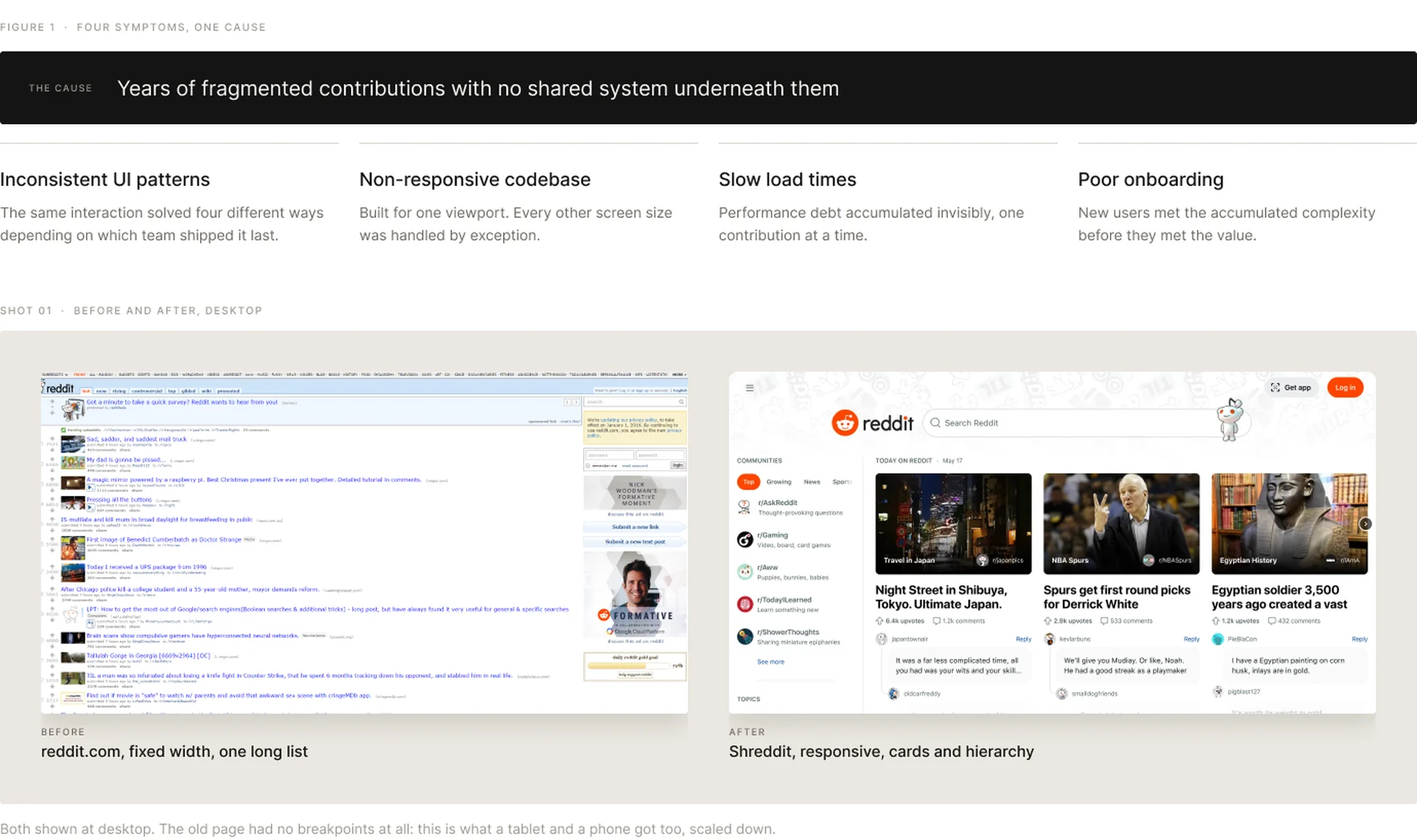1417x840 pixels.
Task: Click the old reddit logo in Before screenshot
Action: tap(57, 388)
